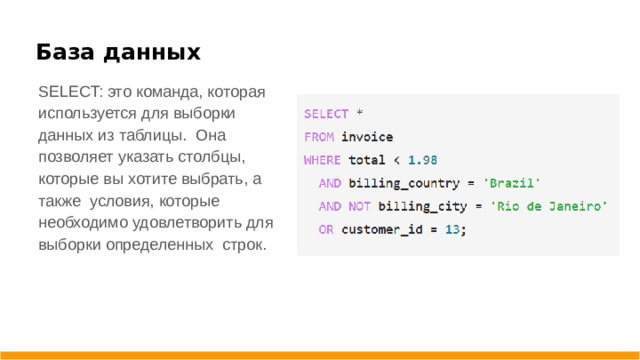Screen dimensions: 640x360
Task: Click the 'billing_city' identifier
Action: tap(422, 207)
